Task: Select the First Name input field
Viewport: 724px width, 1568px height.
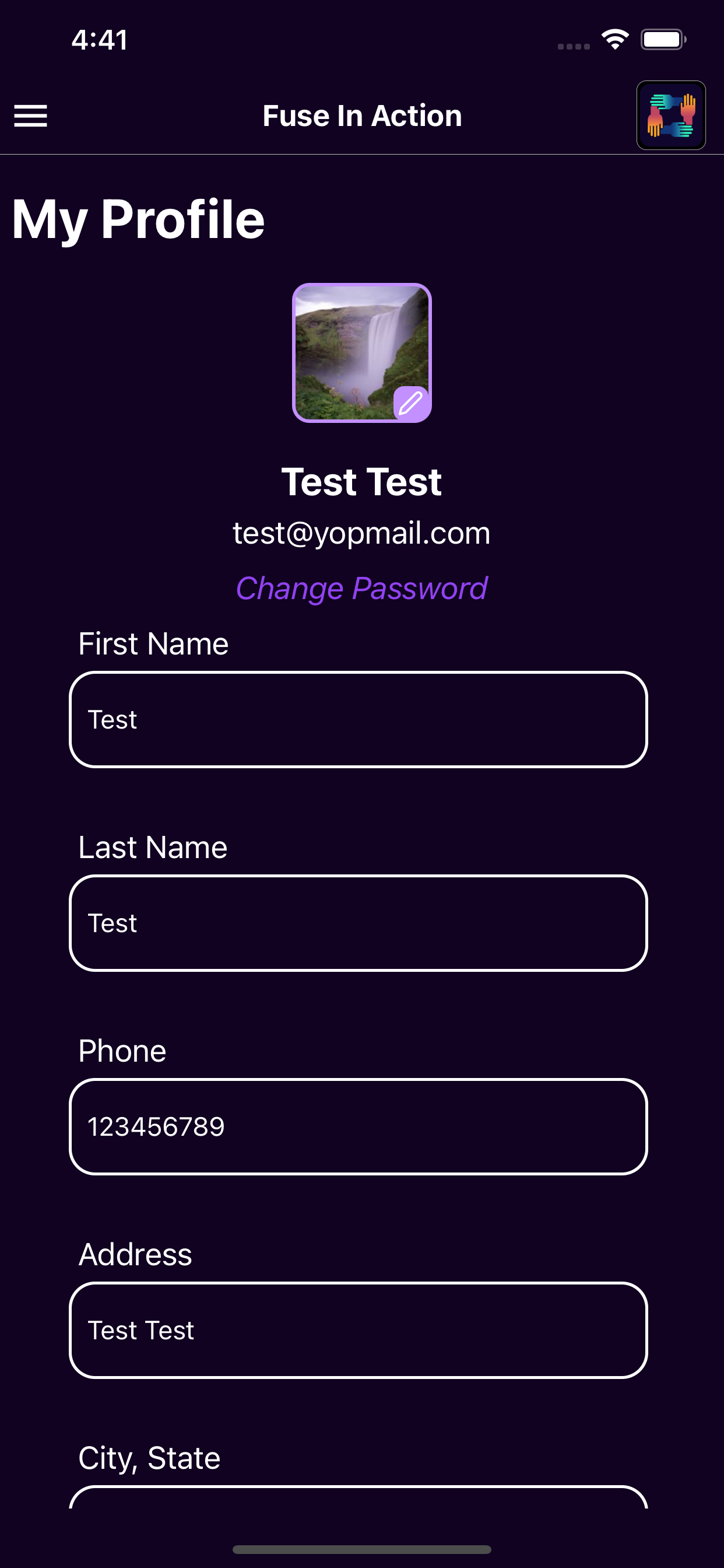Action: coord(359,719)
